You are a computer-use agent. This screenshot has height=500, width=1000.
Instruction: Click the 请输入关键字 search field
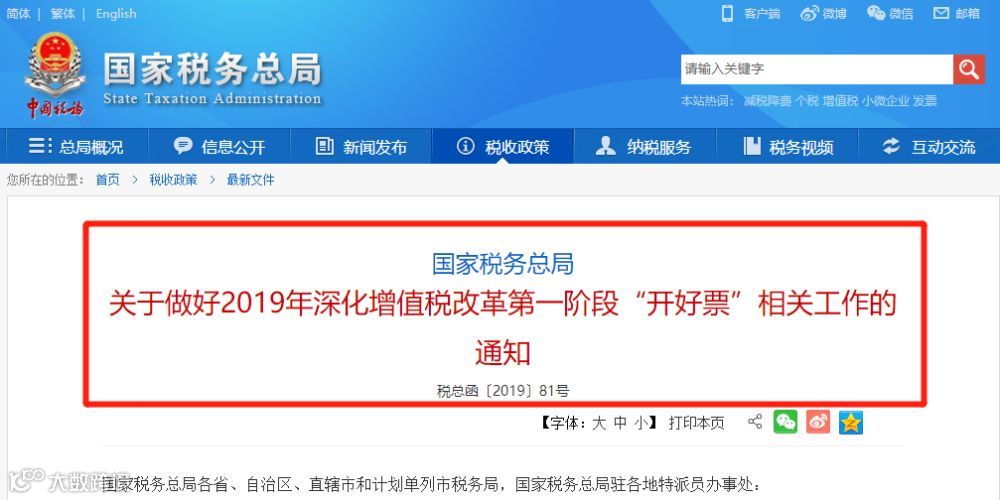817,69
